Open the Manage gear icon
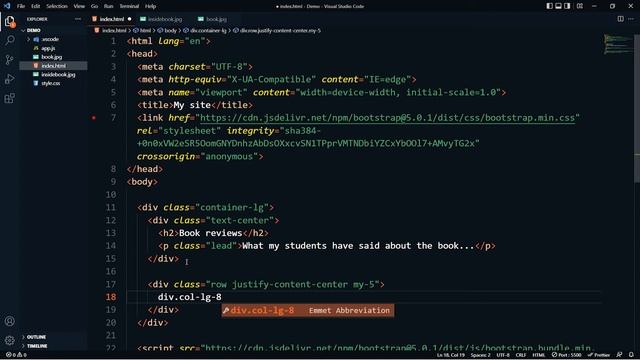Screen dimensions: 640x360 click(x=10, y=340)
